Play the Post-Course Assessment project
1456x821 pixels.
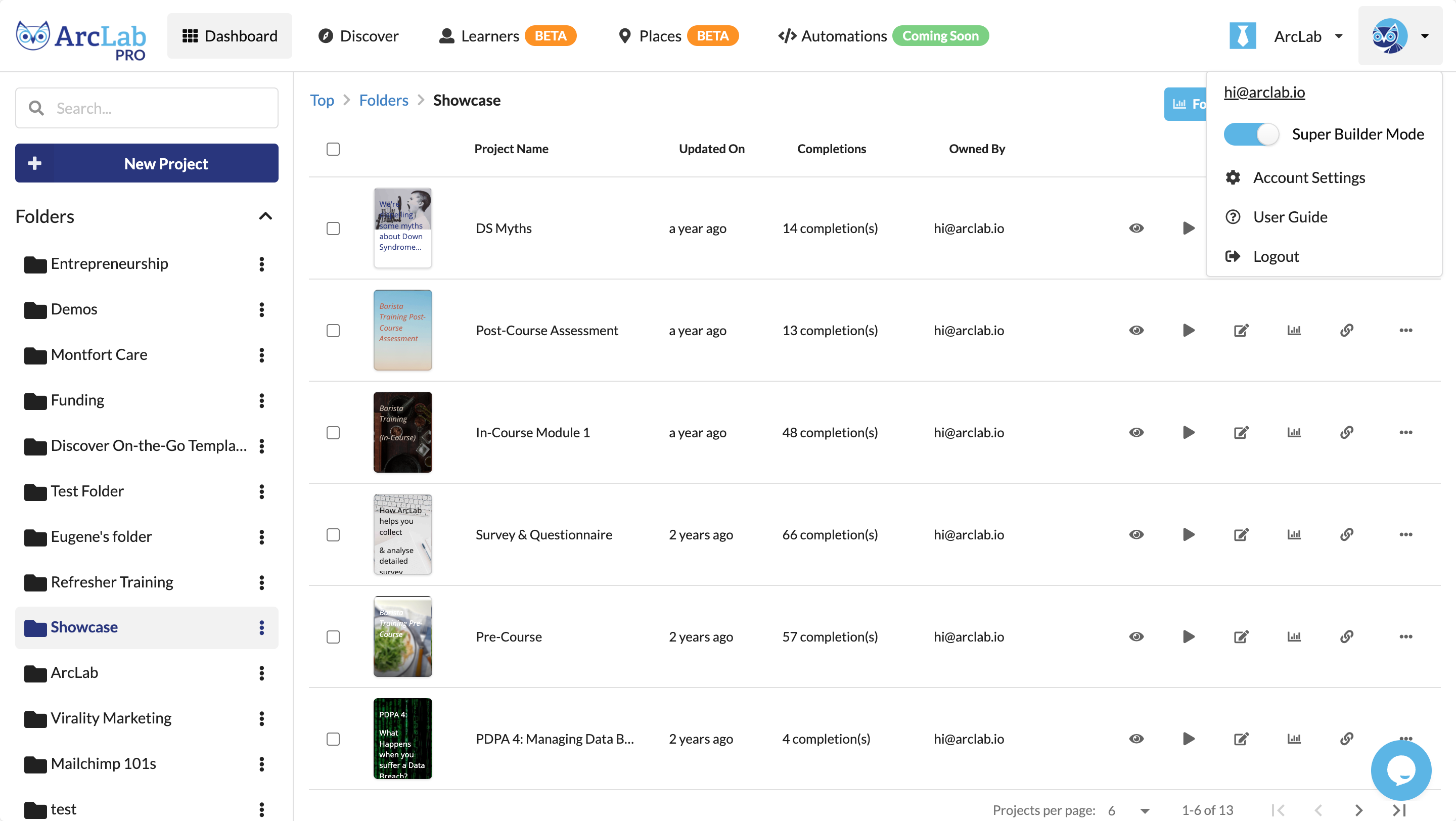point(1189,330)
